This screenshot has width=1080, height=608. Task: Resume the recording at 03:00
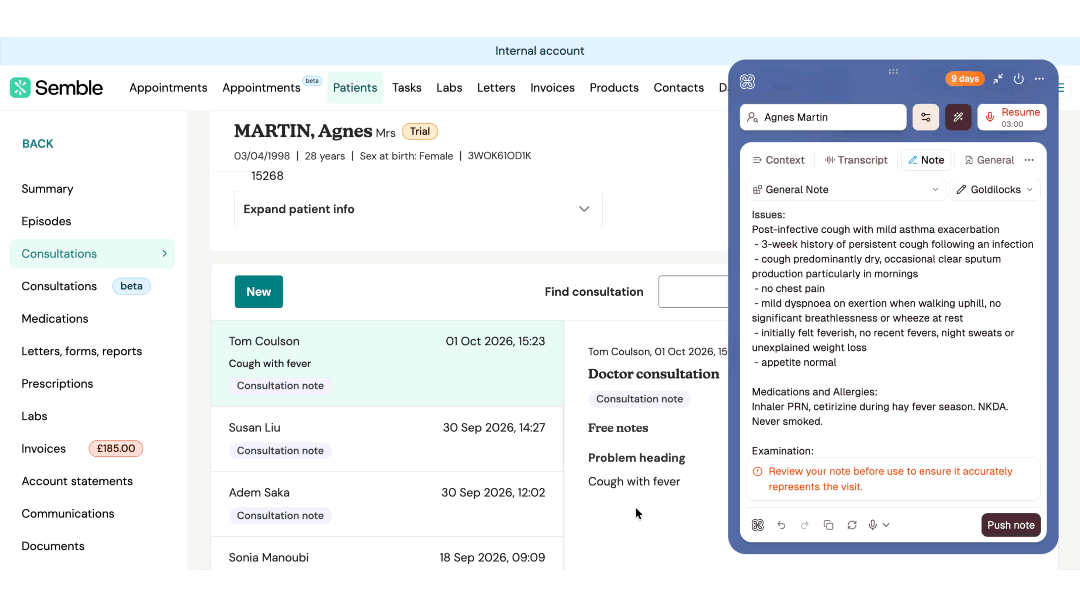pos(1012,117)
